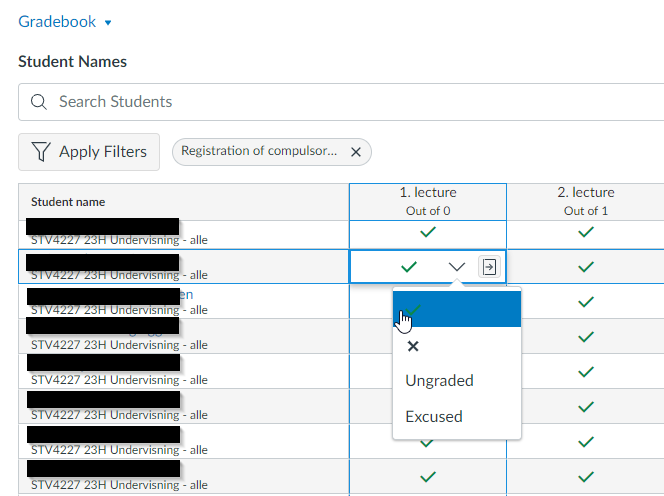Click the Registration of compulsor... filter label
Viewport: 664px width, 496px height.
(259, 151)
